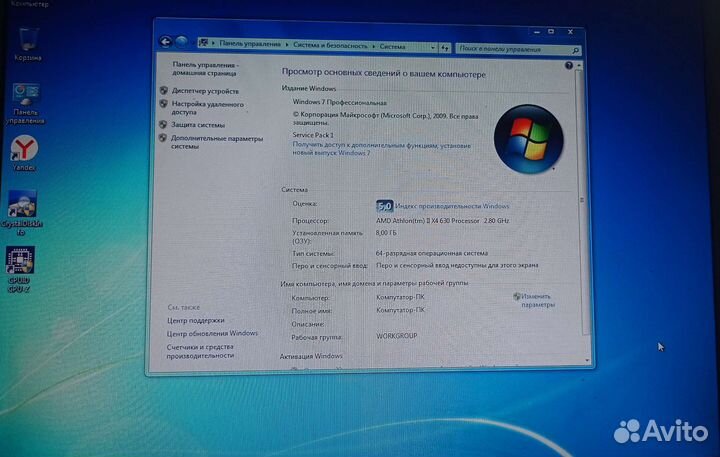
Task: Click the shield icon beside Настройка удаленного доступа
Action: coord(163,104)
